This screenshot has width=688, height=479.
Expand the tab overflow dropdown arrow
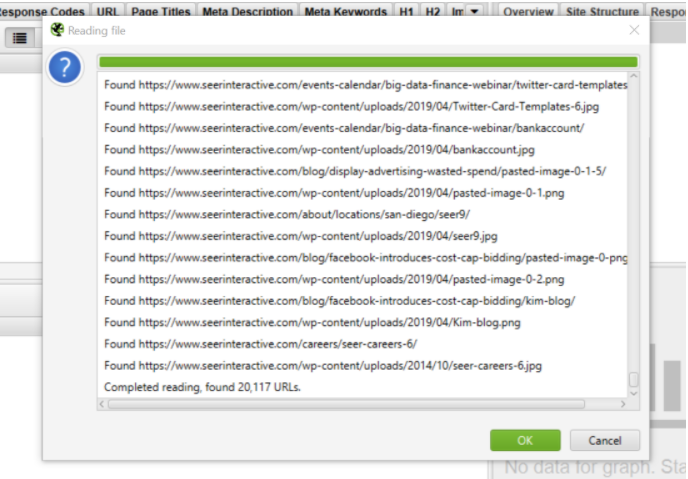click(x=474, y=12)
